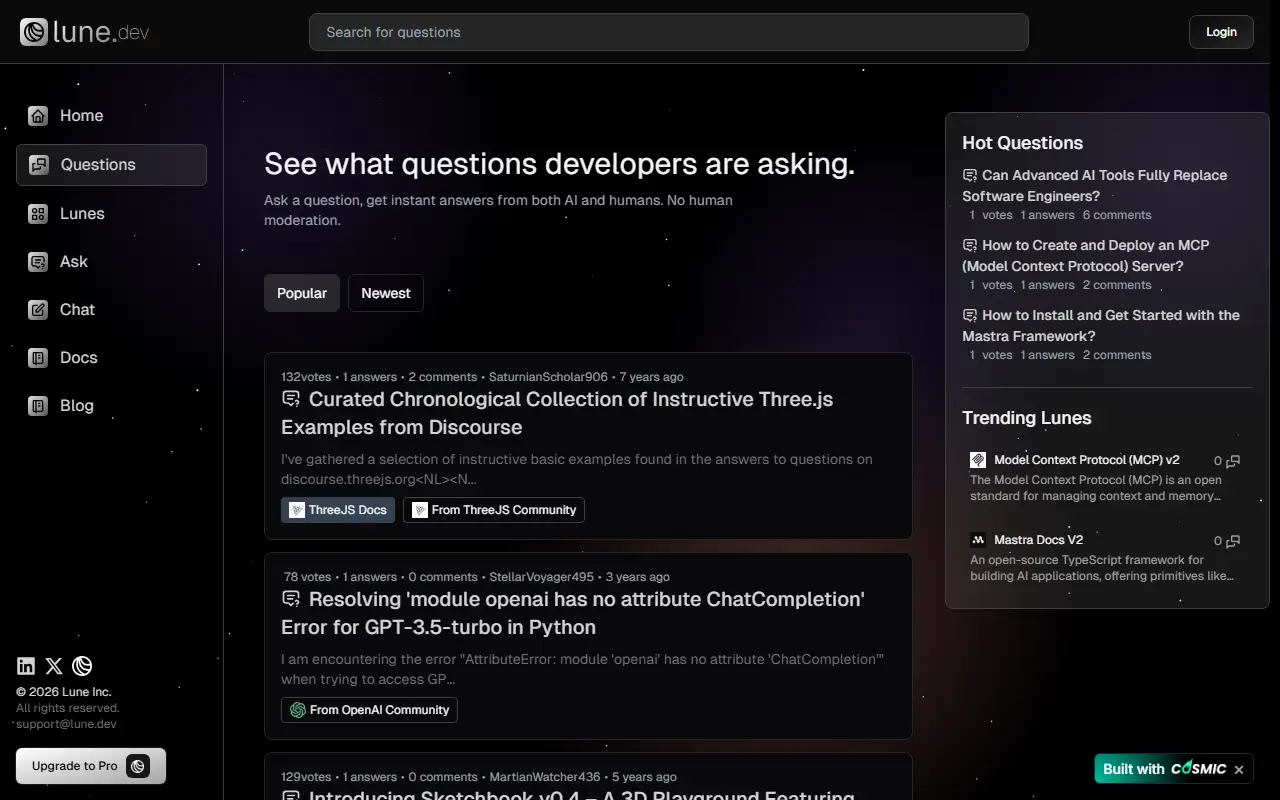This screenshot has width=1280, height=800.
Task: Click the Questions sidebar icon
Action: point(39,165)
